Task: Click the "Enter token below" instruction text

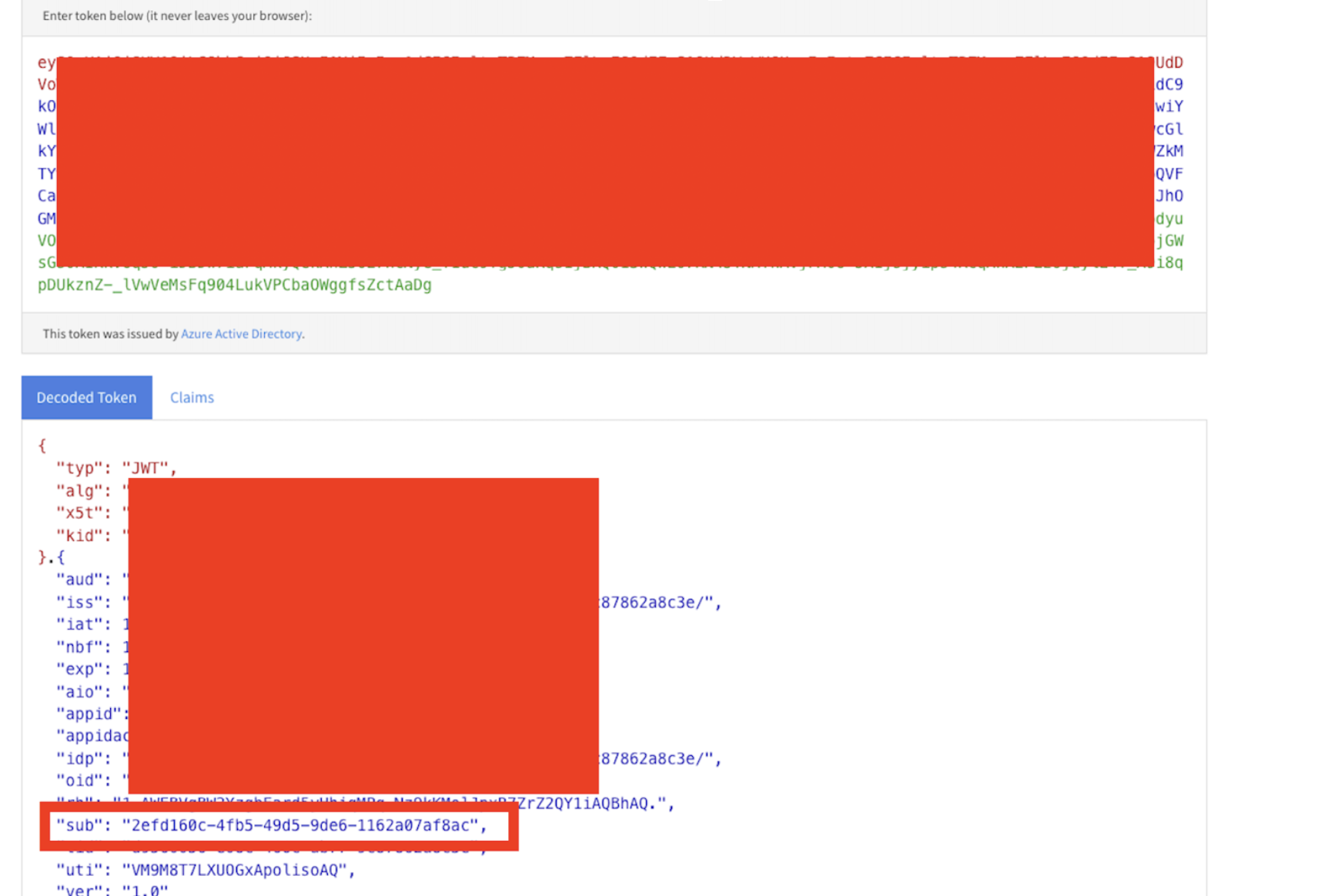Action: click(x=177, y=15)
